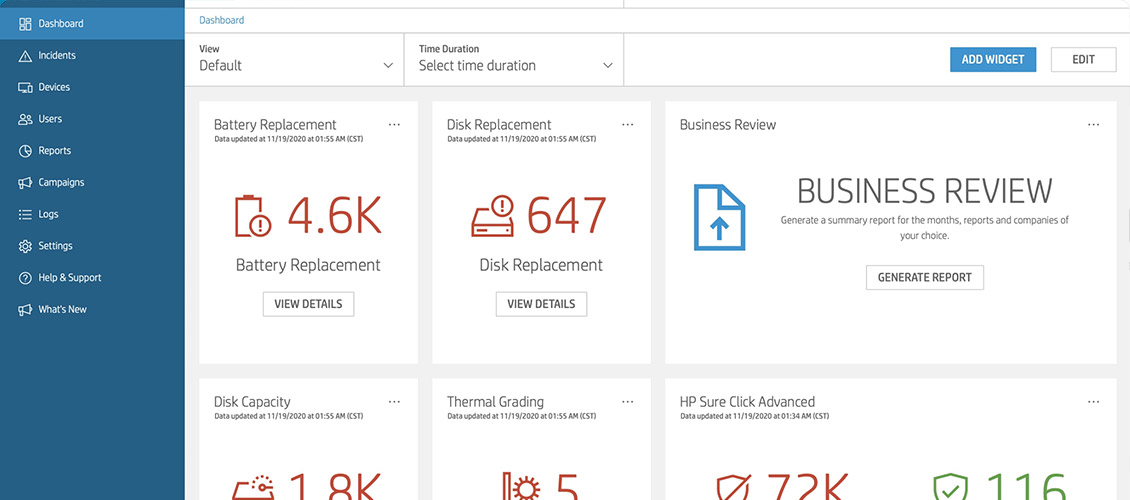Open the View Default dropdown

coord(296,59)
